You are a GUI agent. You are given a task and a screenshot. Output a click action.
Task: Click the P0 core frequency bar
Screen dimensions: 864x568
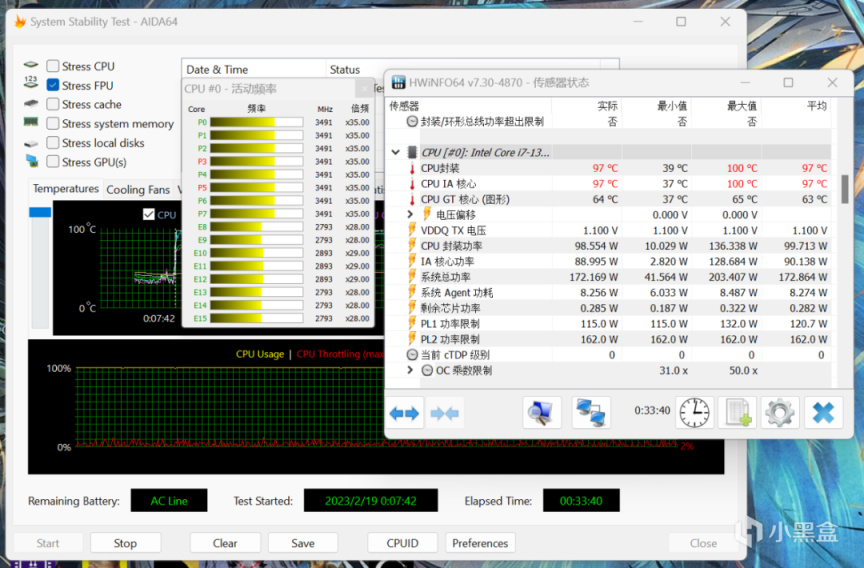(x=256, y=122)
